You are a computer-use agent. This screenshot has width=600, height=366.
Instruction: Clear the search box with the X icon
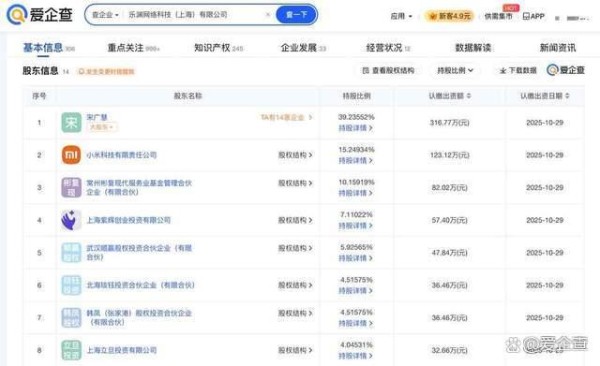point(268,15)
